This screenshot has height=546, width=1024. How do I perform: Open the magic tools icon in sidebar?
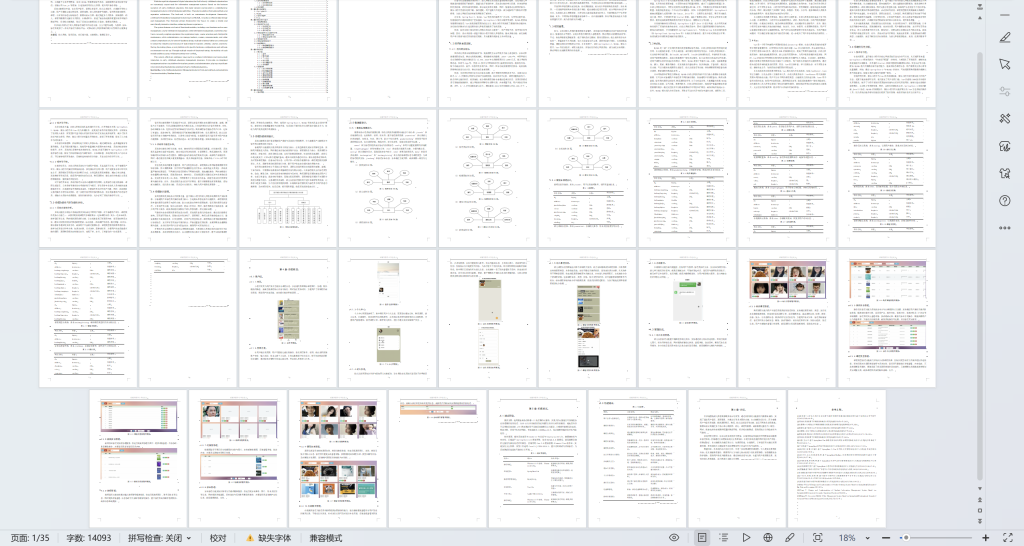pos(1004,118)
